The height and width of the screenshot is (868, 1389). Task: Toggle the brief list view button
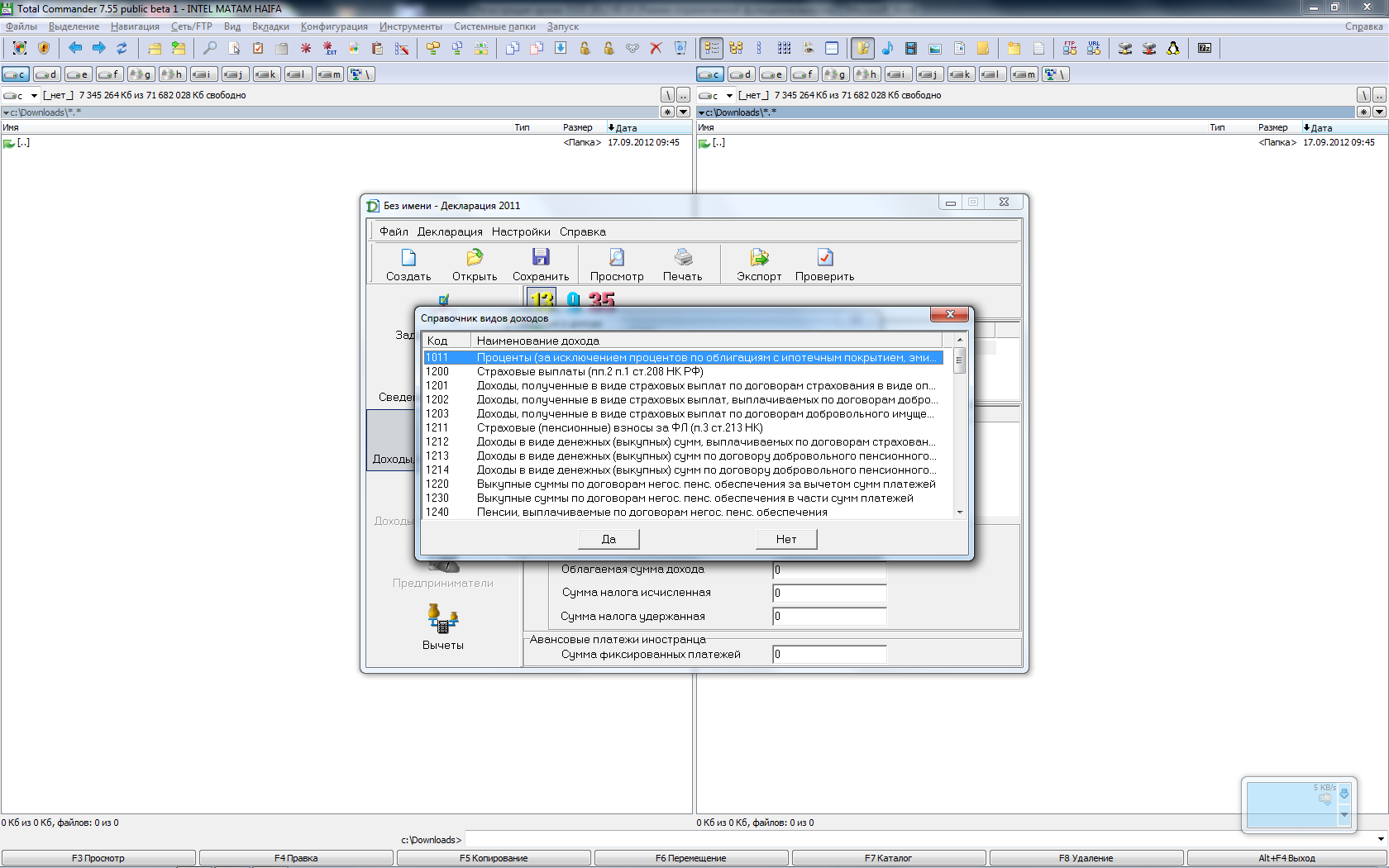pos(712,48)
